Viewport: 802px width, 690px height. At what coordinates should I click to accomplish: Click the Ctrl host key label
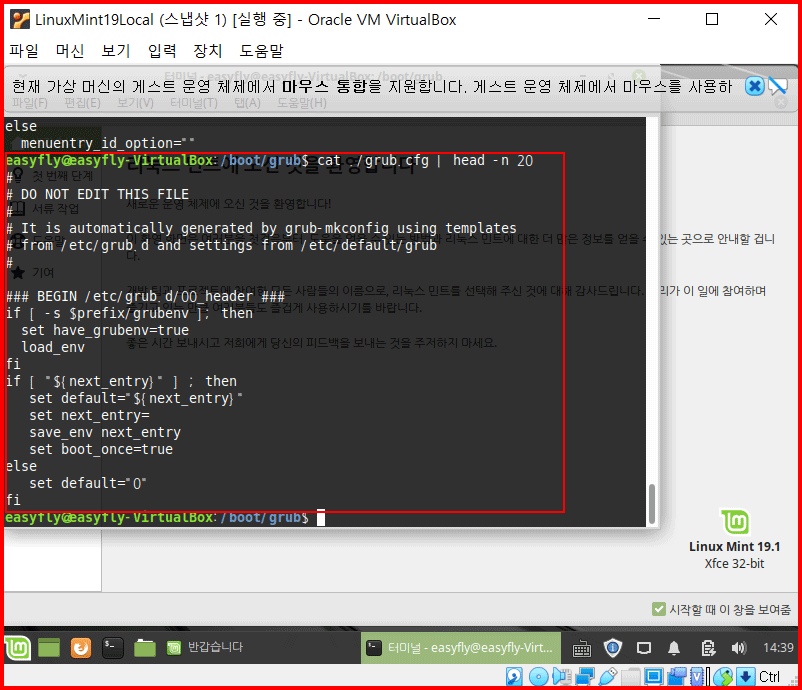pyautogui.click(x=769, y=677)
